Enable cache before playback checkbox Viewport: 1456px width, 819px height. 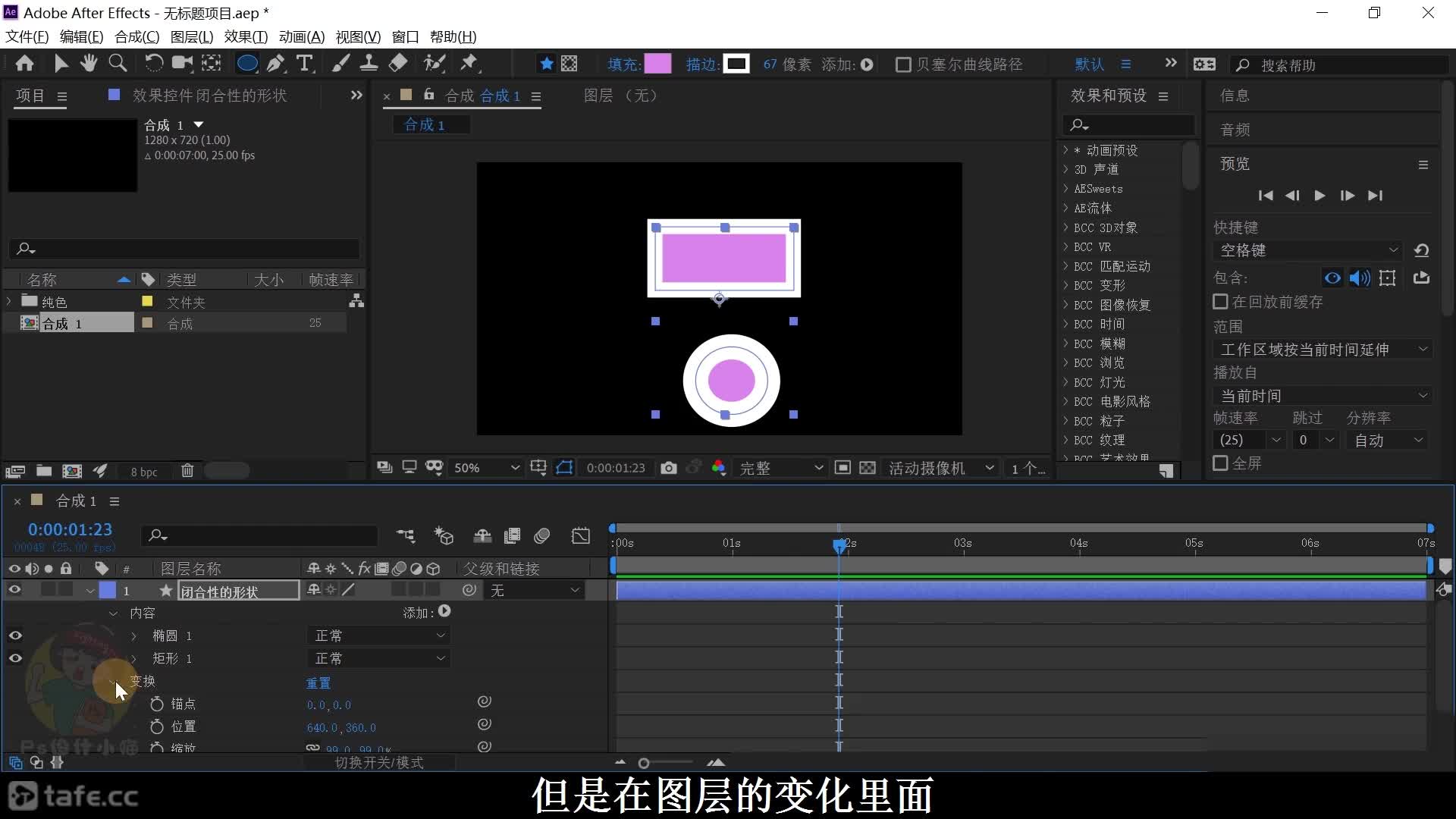point(1220,302)
